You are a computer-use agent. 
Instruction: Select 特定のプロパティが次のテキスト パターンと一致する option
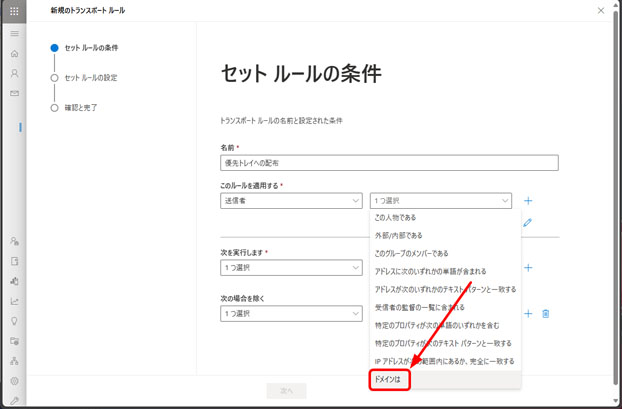coord(445,343)
